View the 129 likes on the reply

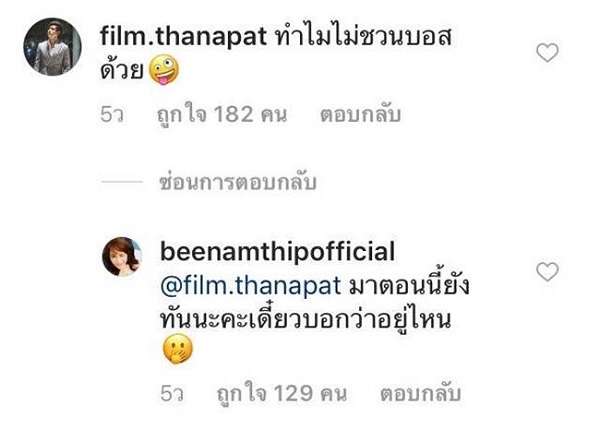(282, 393)
